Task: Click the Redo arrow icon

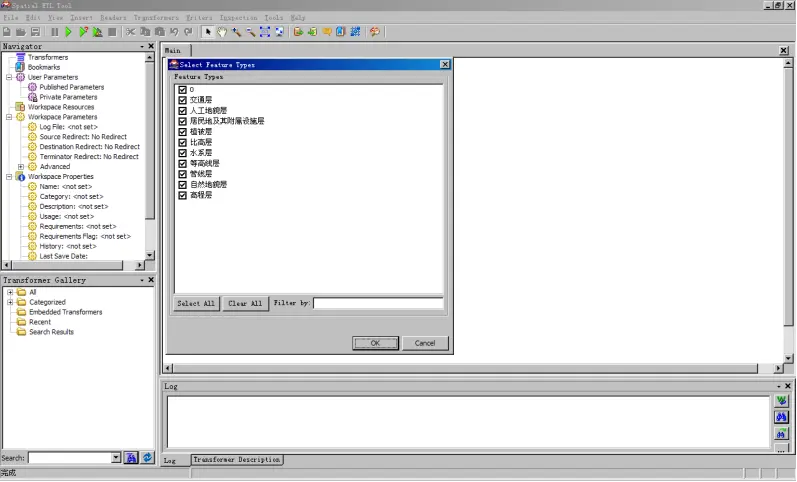Action: click(188, 32)
